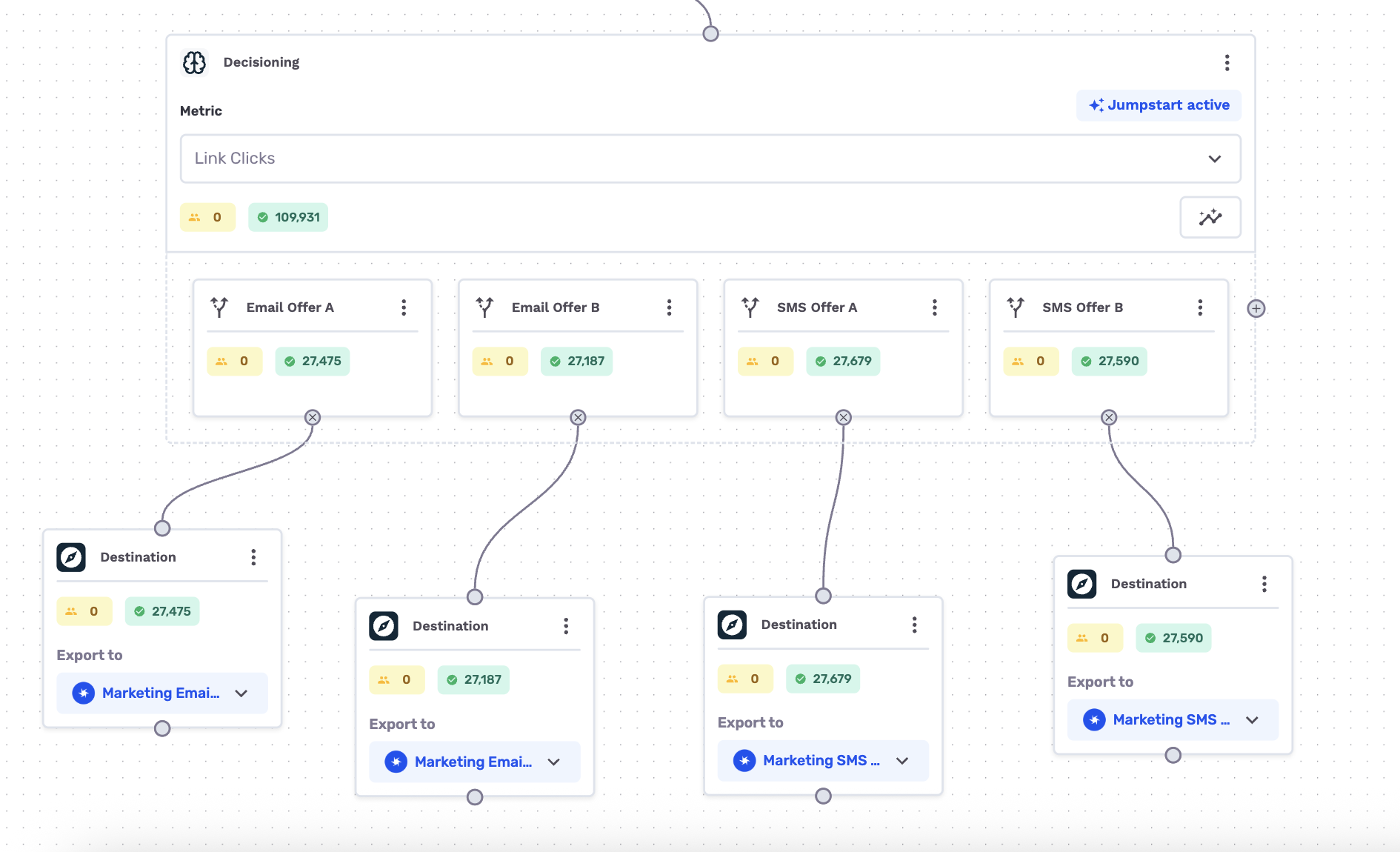Click the 27,475 badge in the Destination card
The image size is (1400, 852).
(x=162, y=611)
